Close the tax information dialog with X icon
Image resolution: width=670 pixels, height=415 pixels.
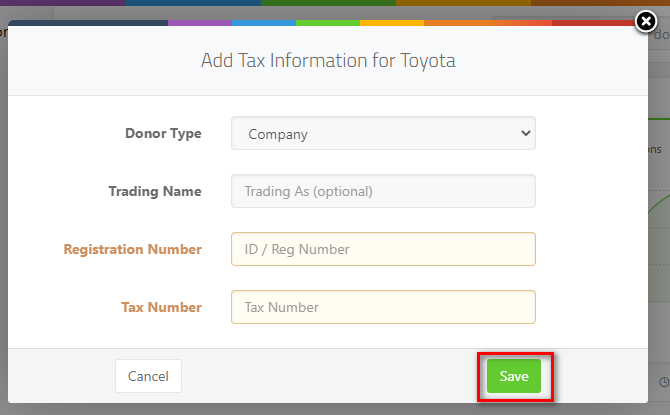coord(646,21)
